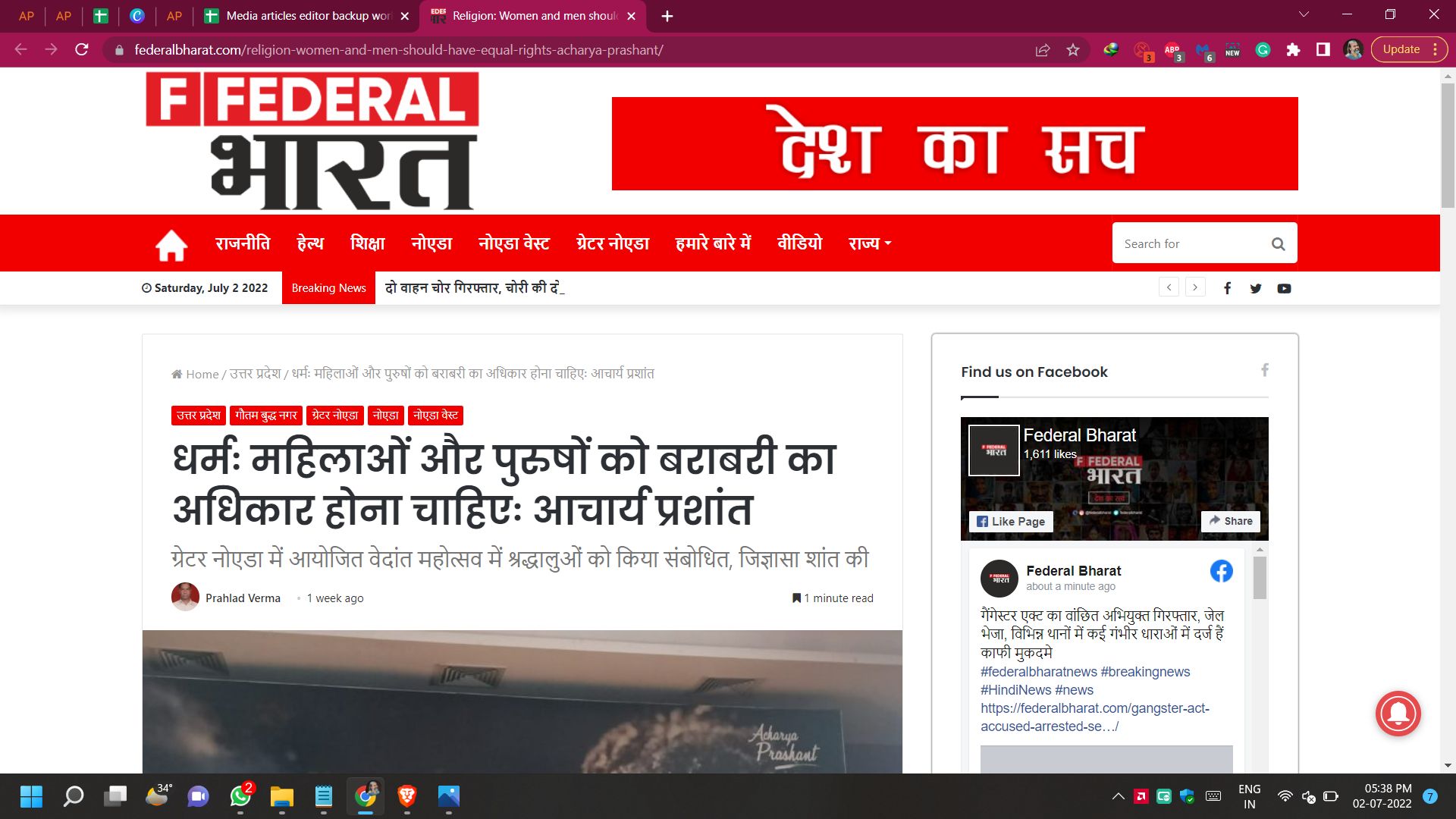The image size is (1456, 819).
Task: Open the राजनीति menu item
Action: (243, 243)
